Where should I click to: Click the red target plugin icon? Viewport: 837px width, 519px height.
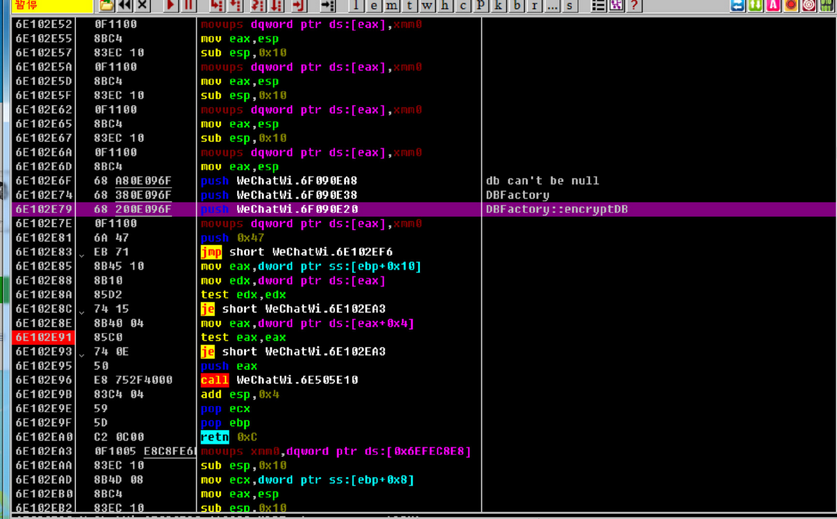[x=809, y=5]
